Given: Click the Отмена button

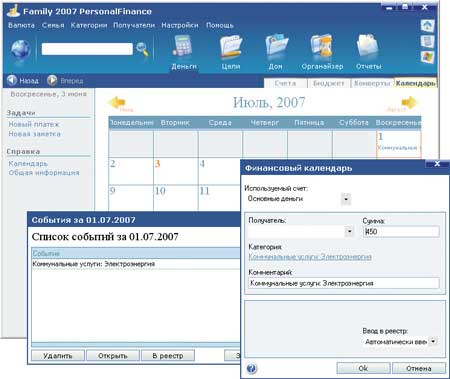Looking at the screenshot, I should point(419,368).
